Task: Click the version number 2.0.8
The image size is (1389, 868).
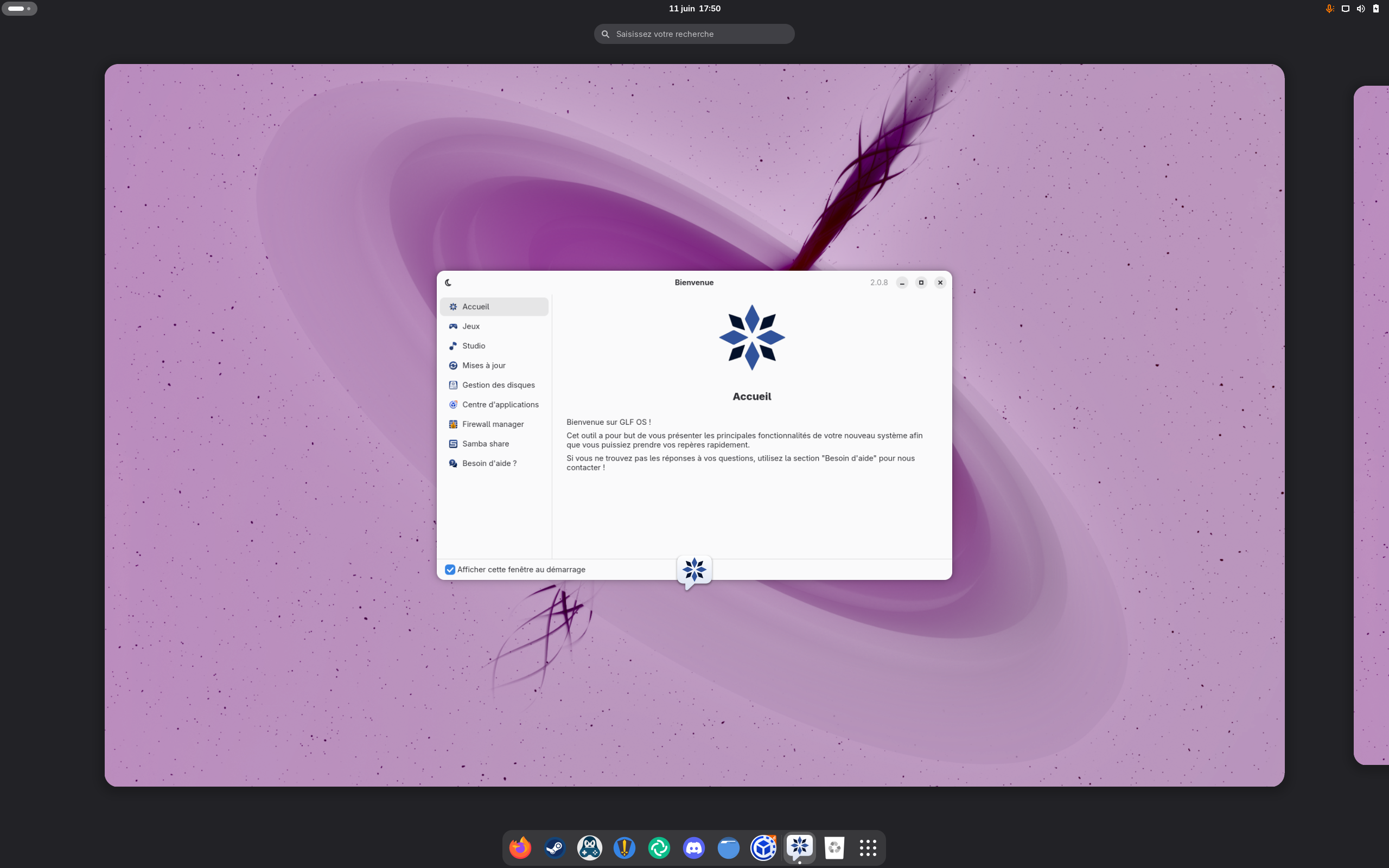Action: click(879, 283)
